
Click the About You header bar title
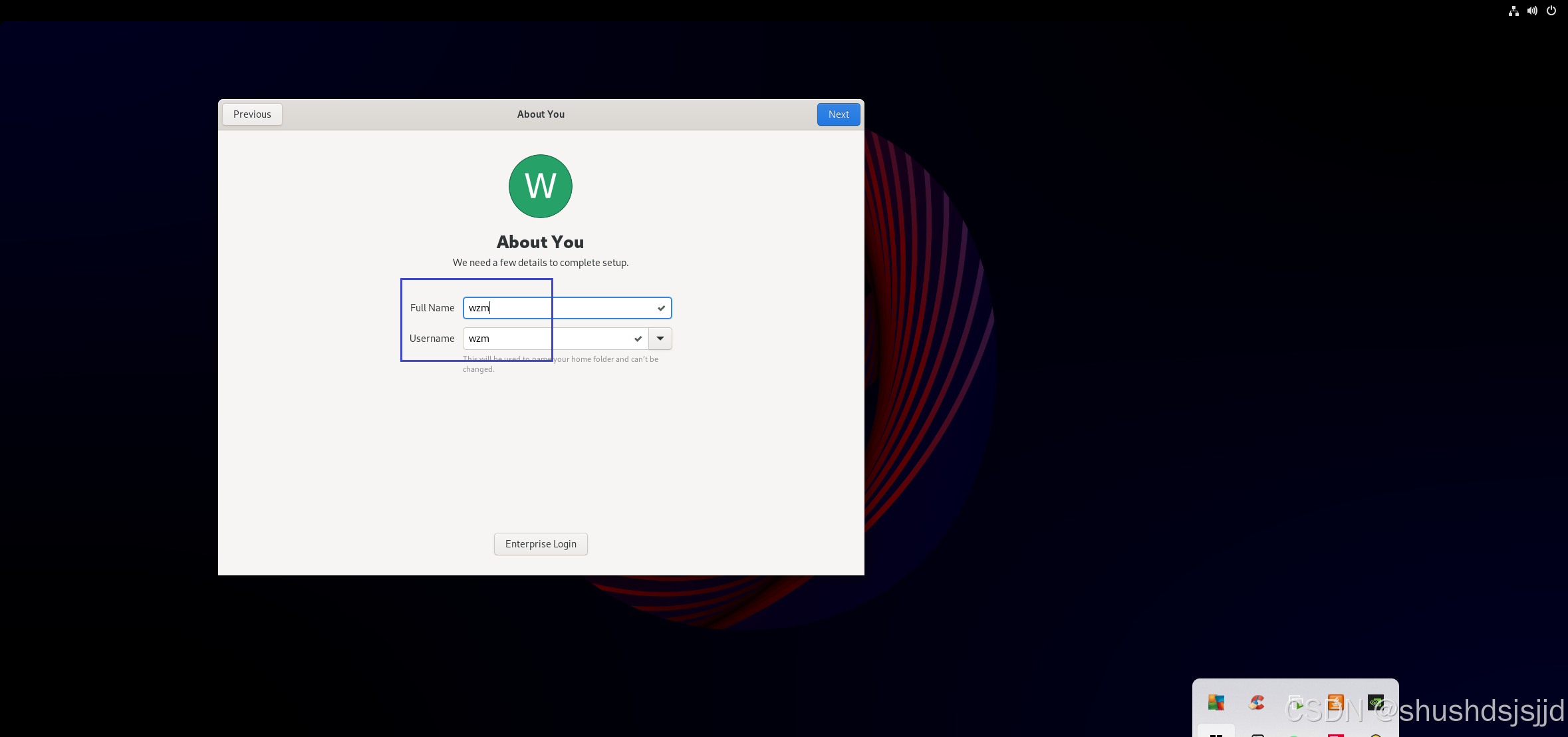click(x=541, y=114)
